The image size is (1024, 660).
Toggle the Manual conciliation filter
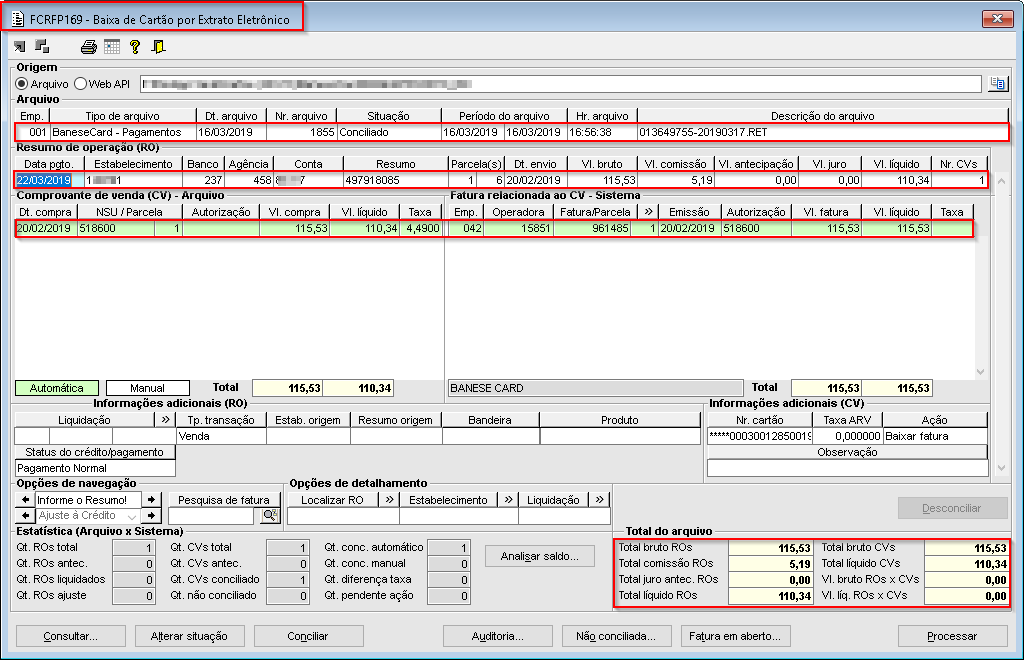(x=148, y=388)
